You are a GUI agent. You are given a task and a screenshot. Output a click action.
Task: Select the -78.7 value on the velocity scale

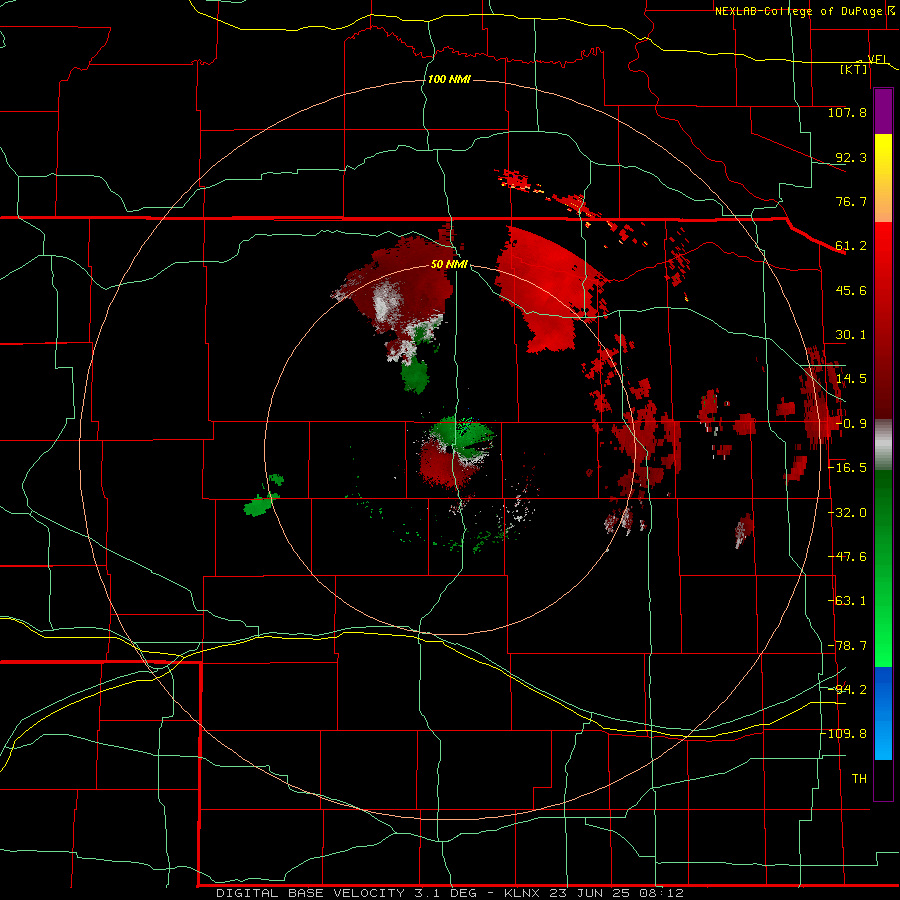847,646
